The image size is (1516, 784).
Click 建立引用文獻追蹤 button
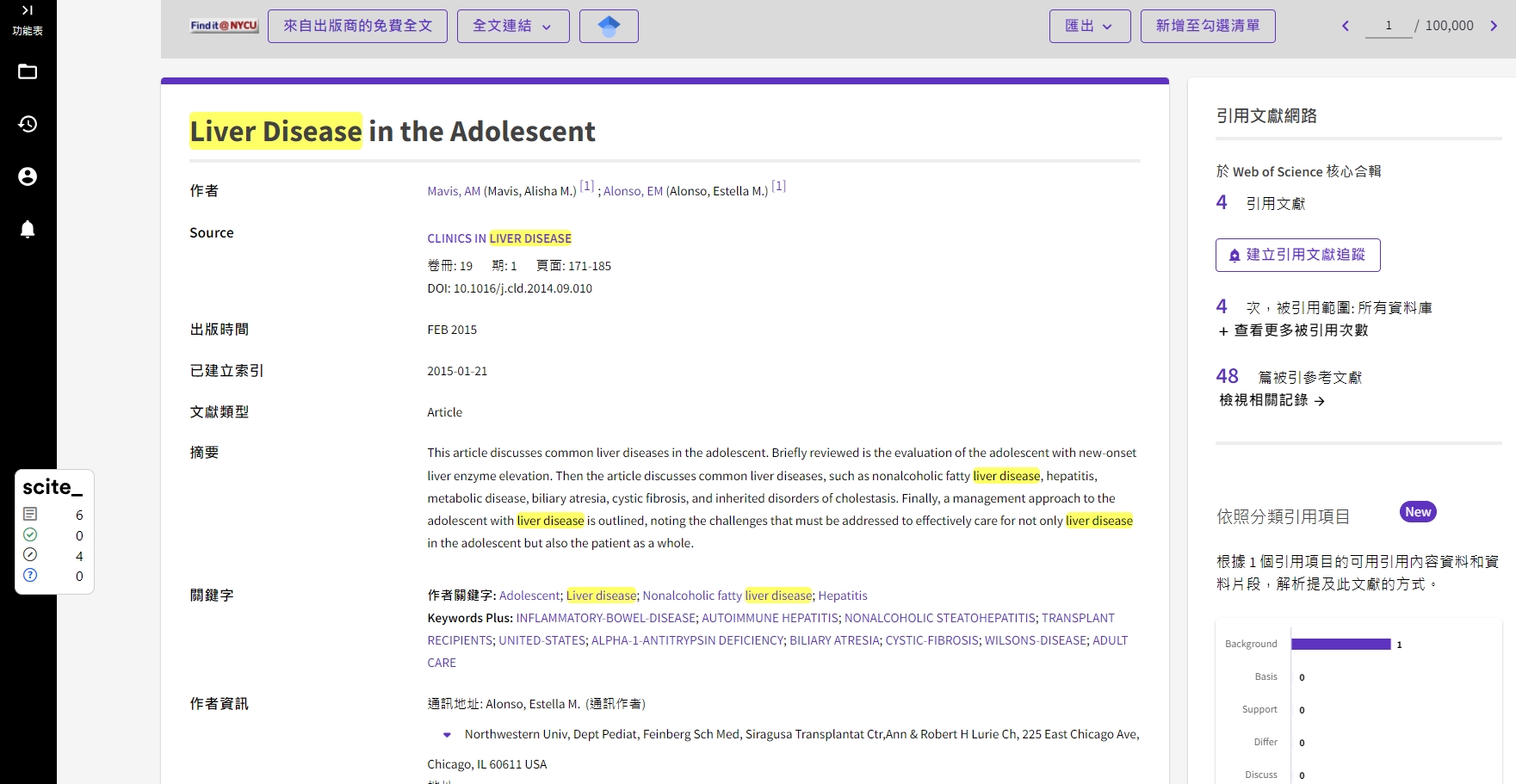coord(1297,255)
